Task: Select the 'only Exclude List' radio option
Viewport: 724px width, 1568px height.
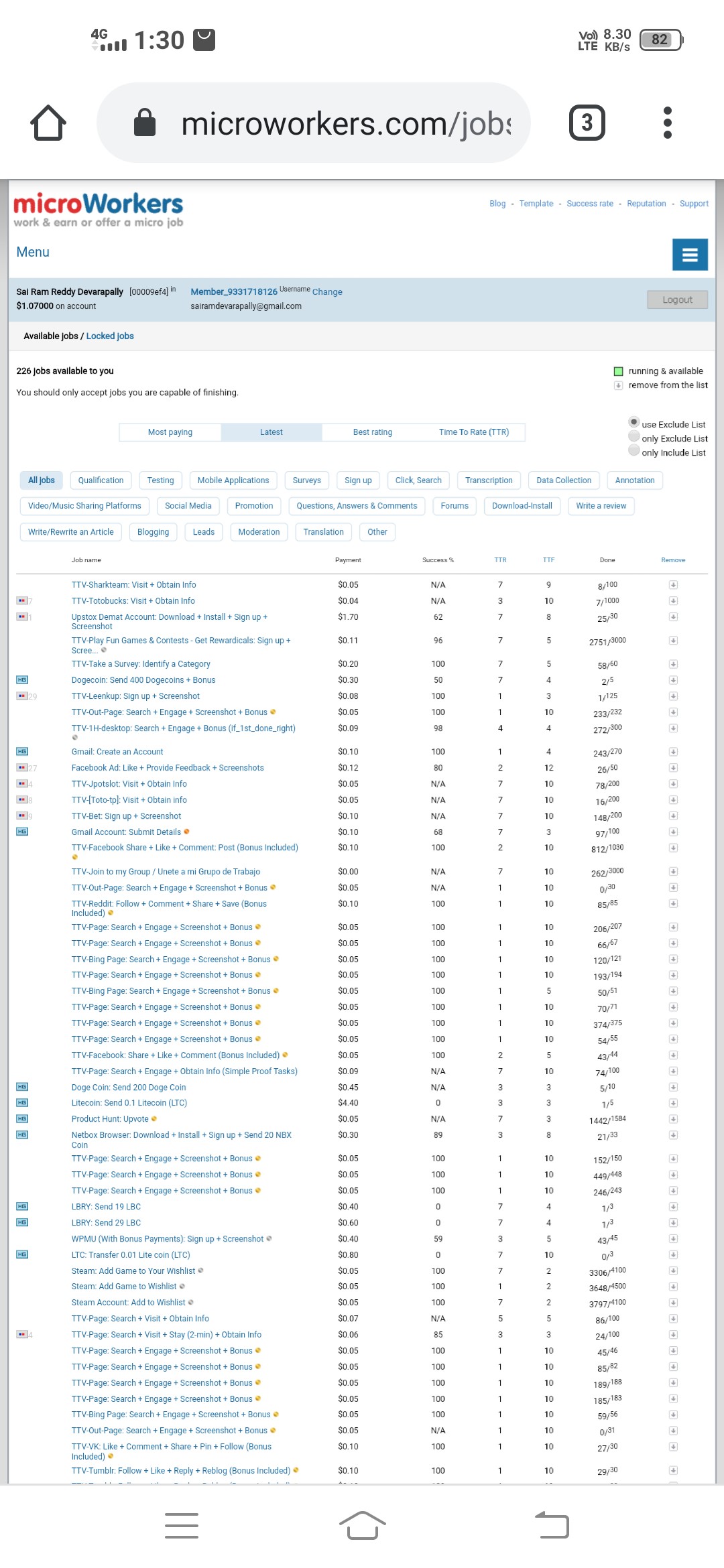Action: pos(633,437)
